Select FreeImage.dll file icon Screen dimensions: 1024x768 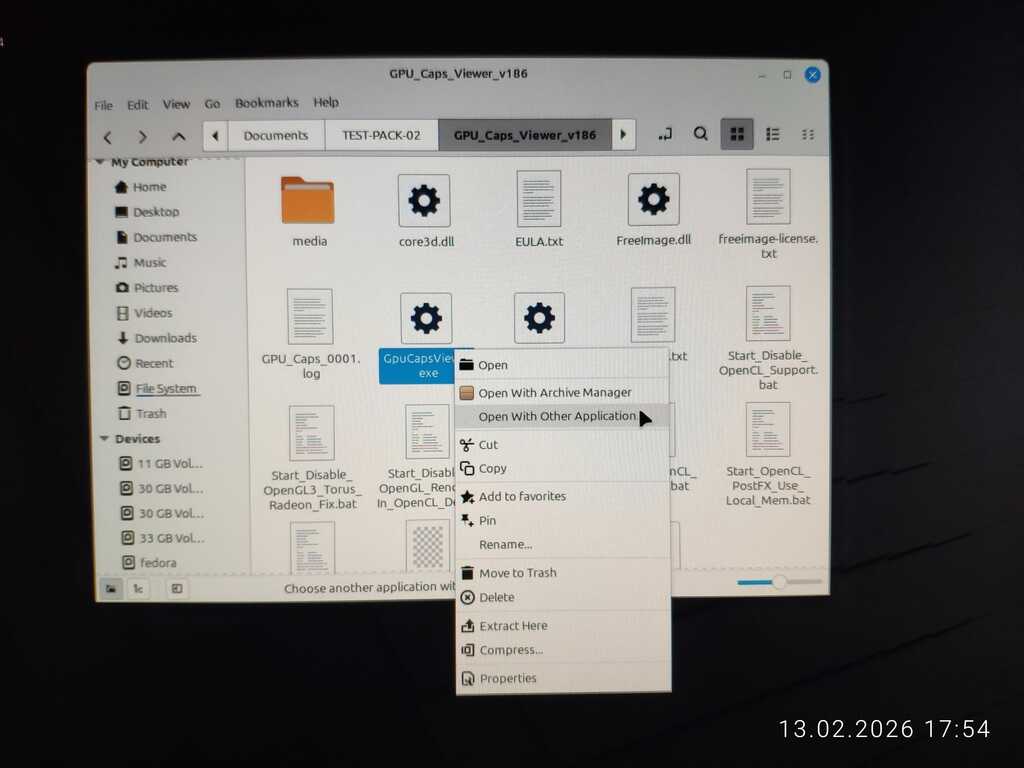point(653,199)
